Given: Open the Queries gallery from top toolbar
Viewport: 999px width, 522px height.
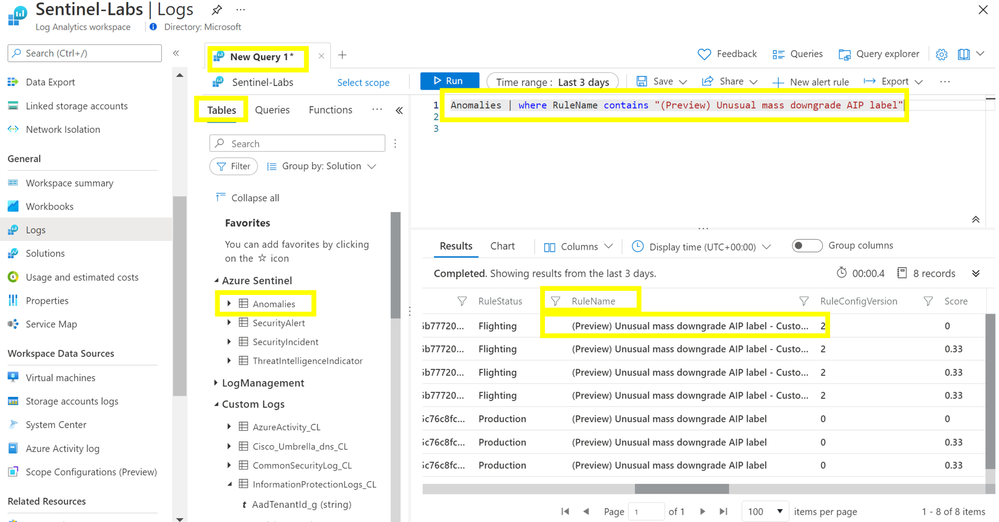Looking at the screenshot, I should tap(797, 54).
